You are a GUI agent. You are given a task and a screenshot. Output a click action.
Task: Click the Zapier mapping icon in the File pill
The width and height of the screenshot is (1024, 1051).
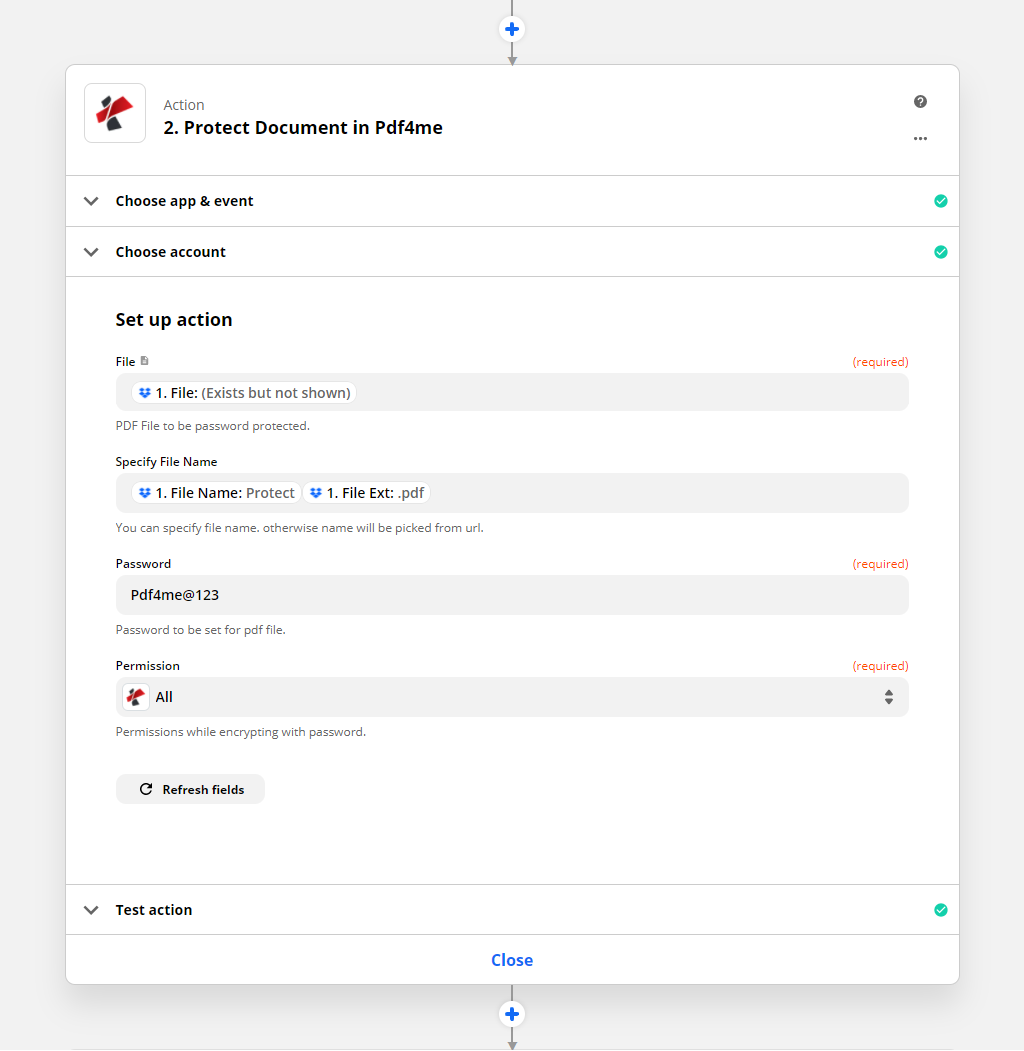[146, 392]
